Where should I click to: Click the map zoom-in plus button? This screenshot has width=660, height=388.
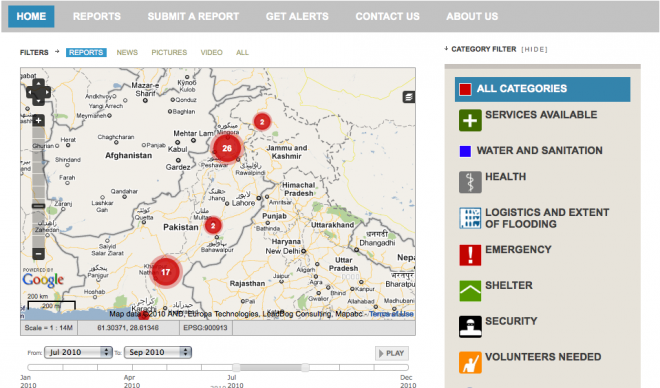click(x=38, y=121)
